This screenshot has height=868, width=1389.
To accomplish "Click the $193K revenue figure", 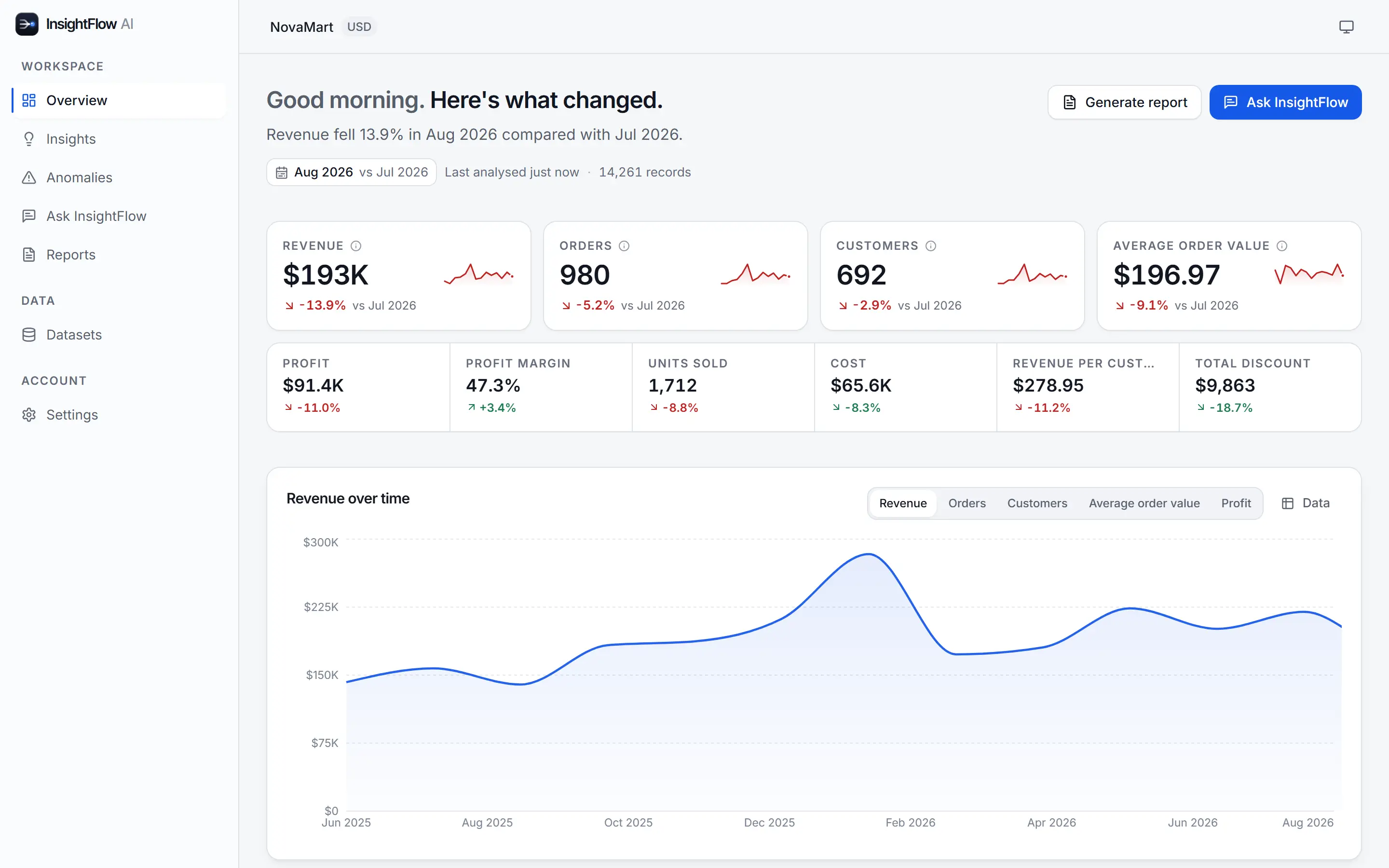I will click(326, 275).
